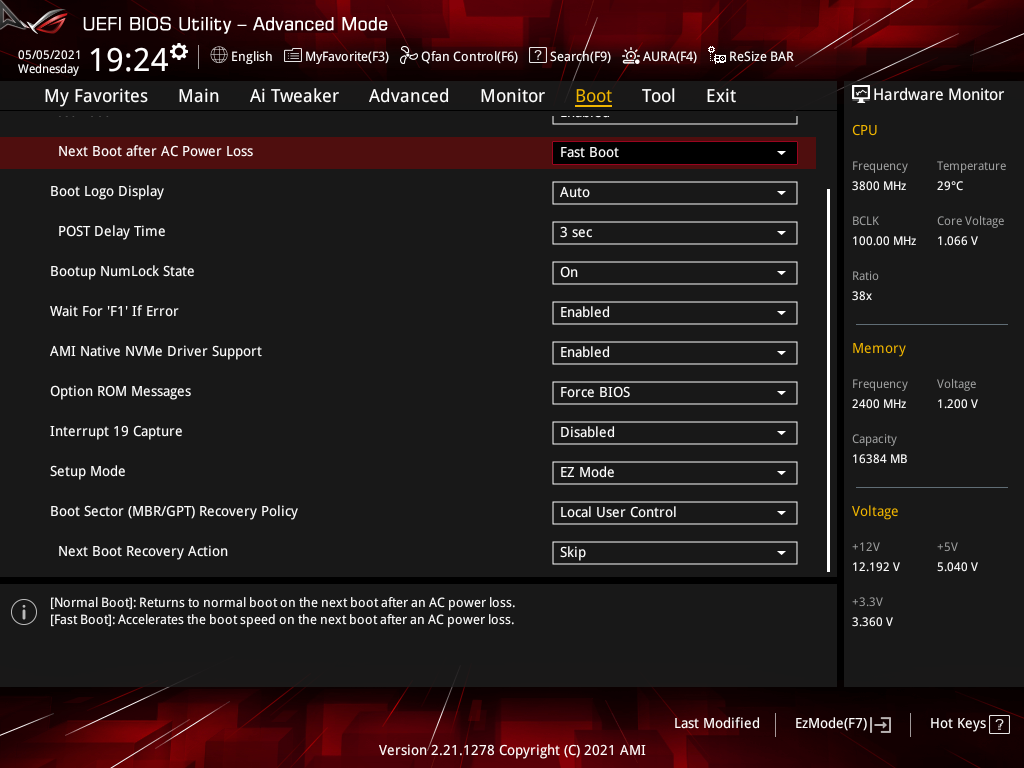Click the globe language icon
This screenshot has width=1024, height=768.
point(219,56)
